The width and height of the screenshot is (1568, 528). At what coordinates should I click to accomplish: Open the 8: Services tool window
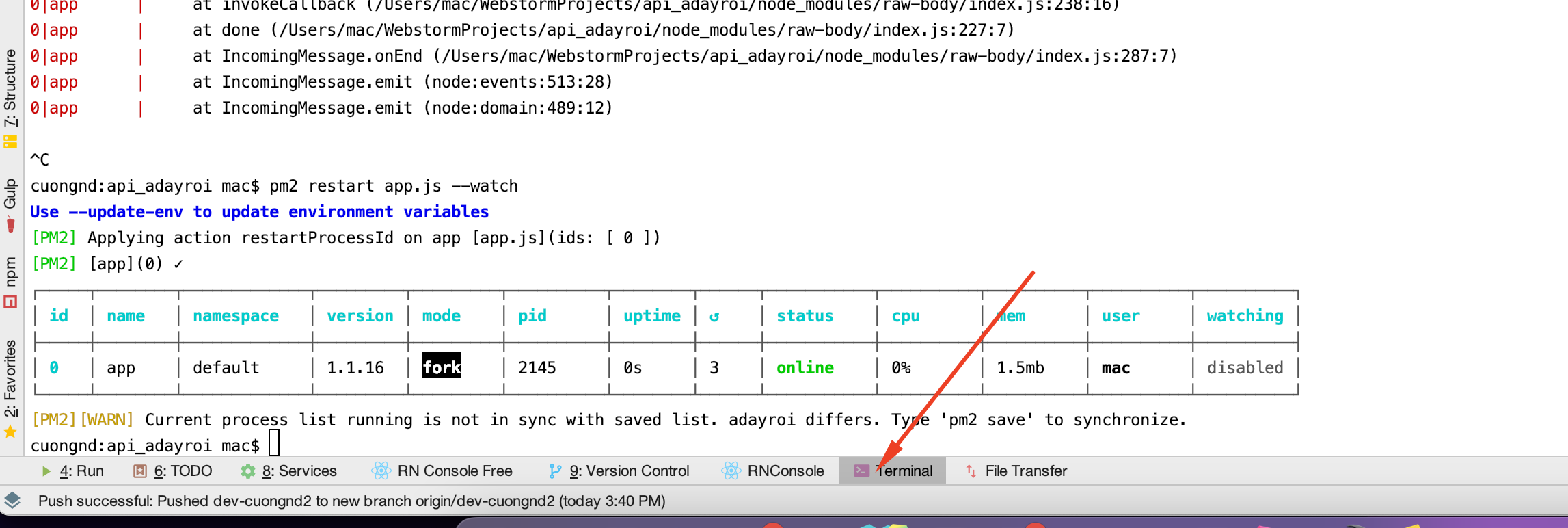pyautogui.click(x=289, y=471)
